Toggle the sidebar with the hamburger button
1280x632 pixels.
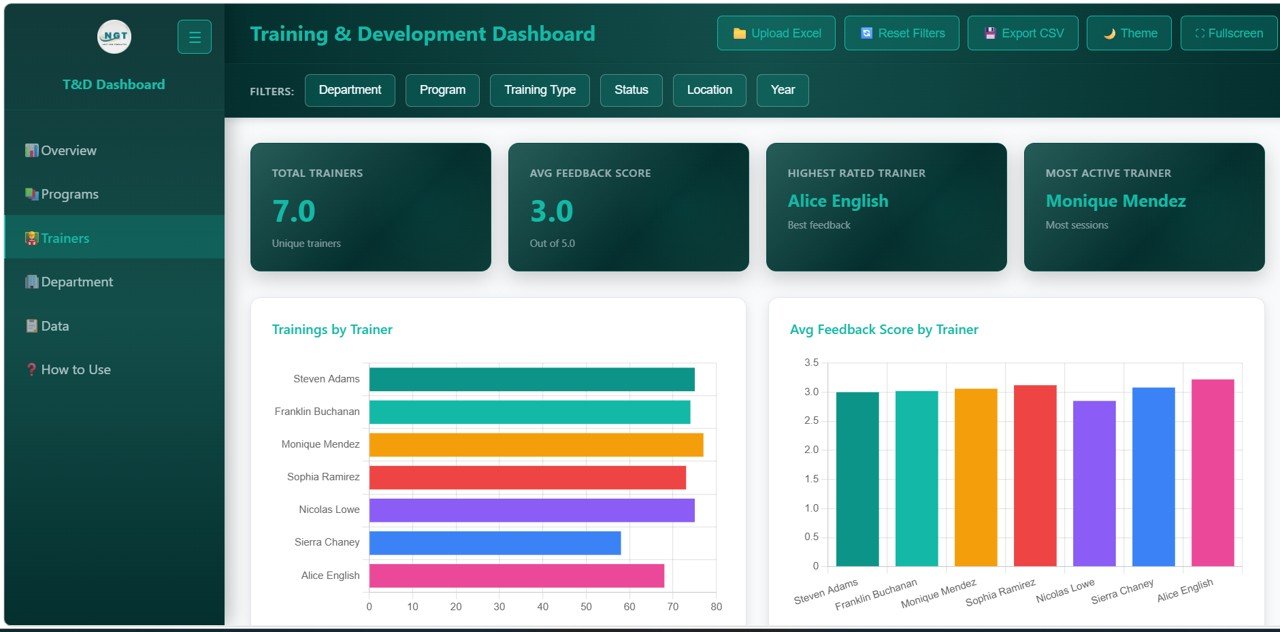[194, 36]
